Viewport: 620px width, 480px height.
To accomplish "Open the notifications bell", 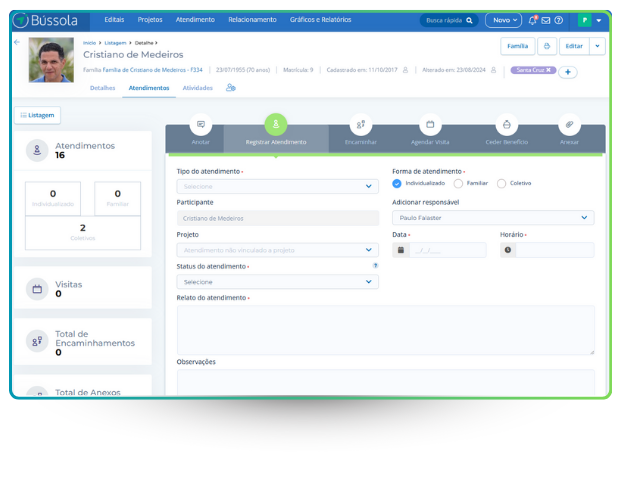I will (533, 20).
